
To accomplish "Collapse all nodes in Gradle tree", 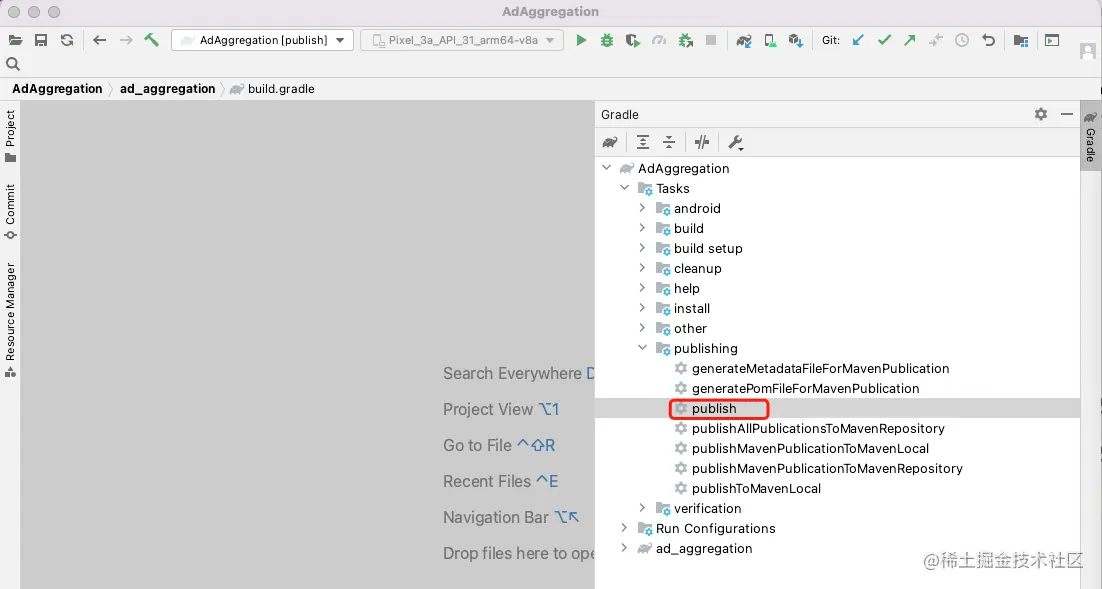I will 668,142.
